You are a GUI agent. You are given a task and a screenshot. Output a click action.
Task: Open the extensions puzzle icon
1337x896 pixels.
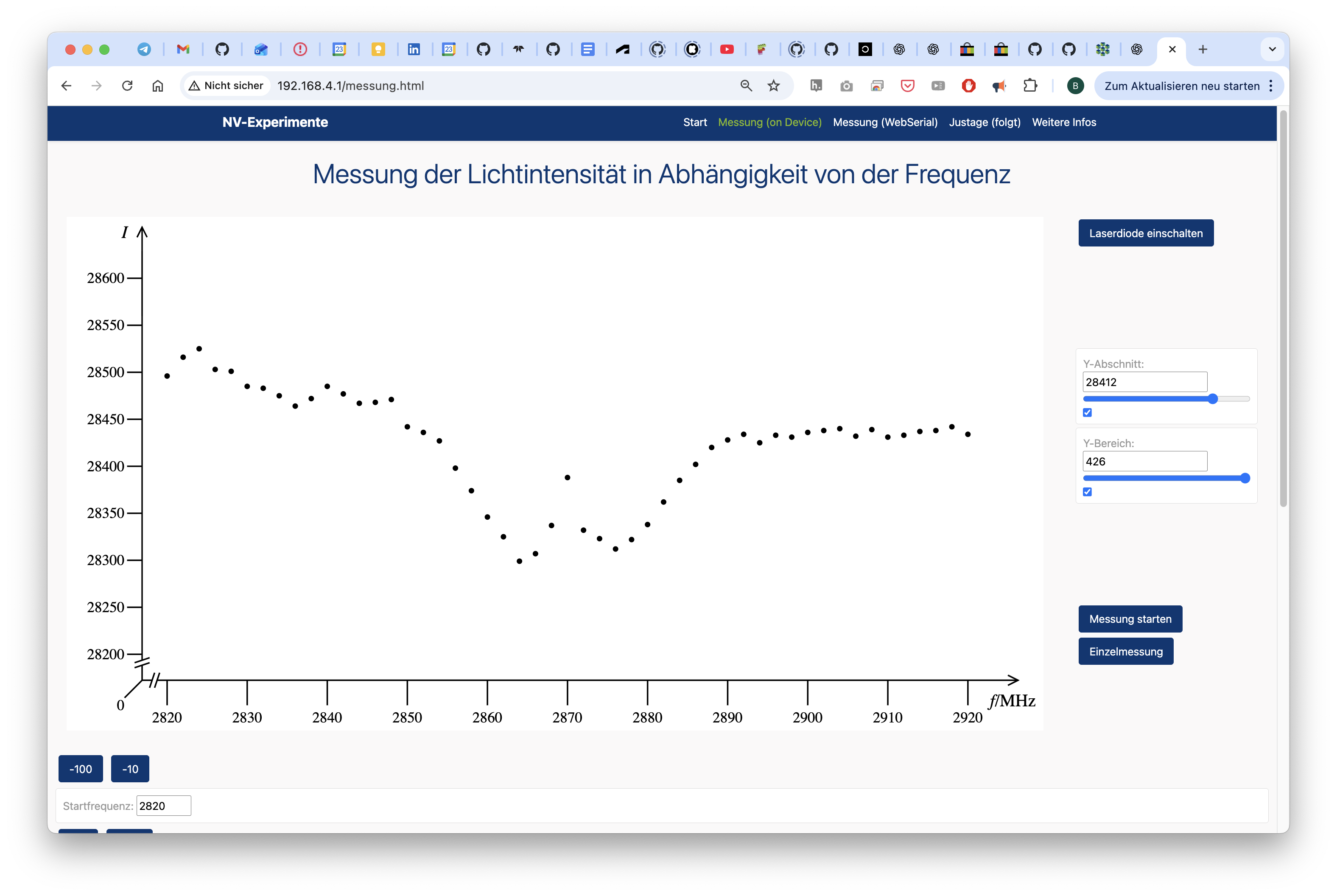coord(1029,86)
